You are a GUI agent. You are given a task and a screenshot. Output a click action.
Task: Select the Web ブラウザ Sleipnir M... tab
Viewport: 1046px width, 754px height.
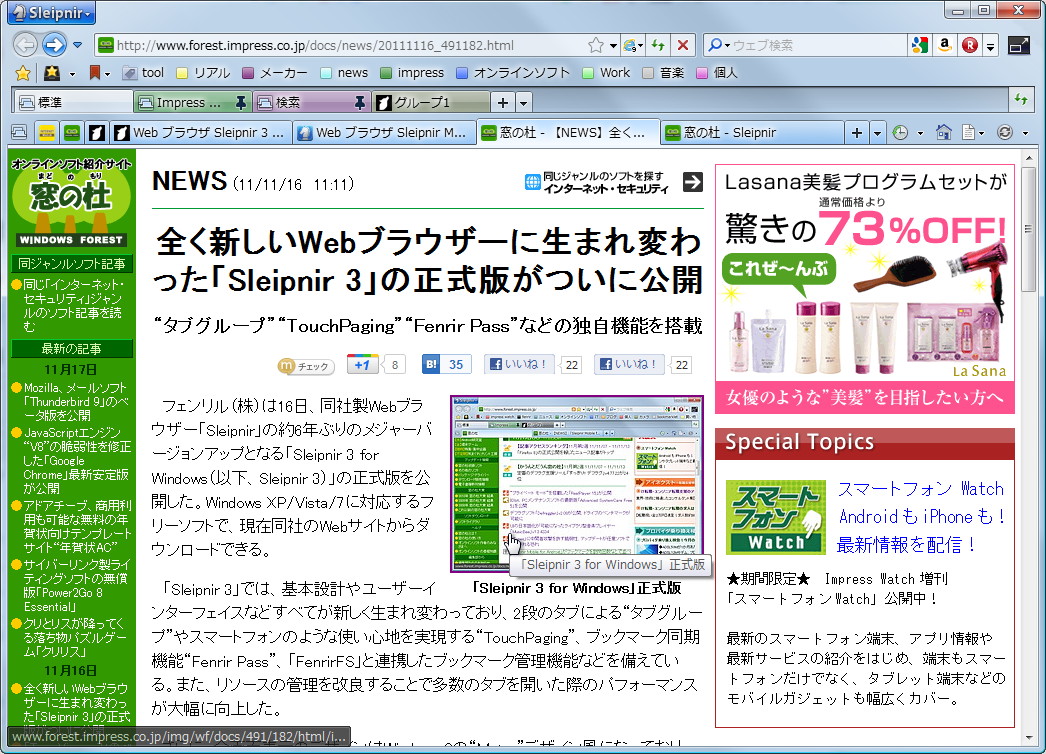384,132
